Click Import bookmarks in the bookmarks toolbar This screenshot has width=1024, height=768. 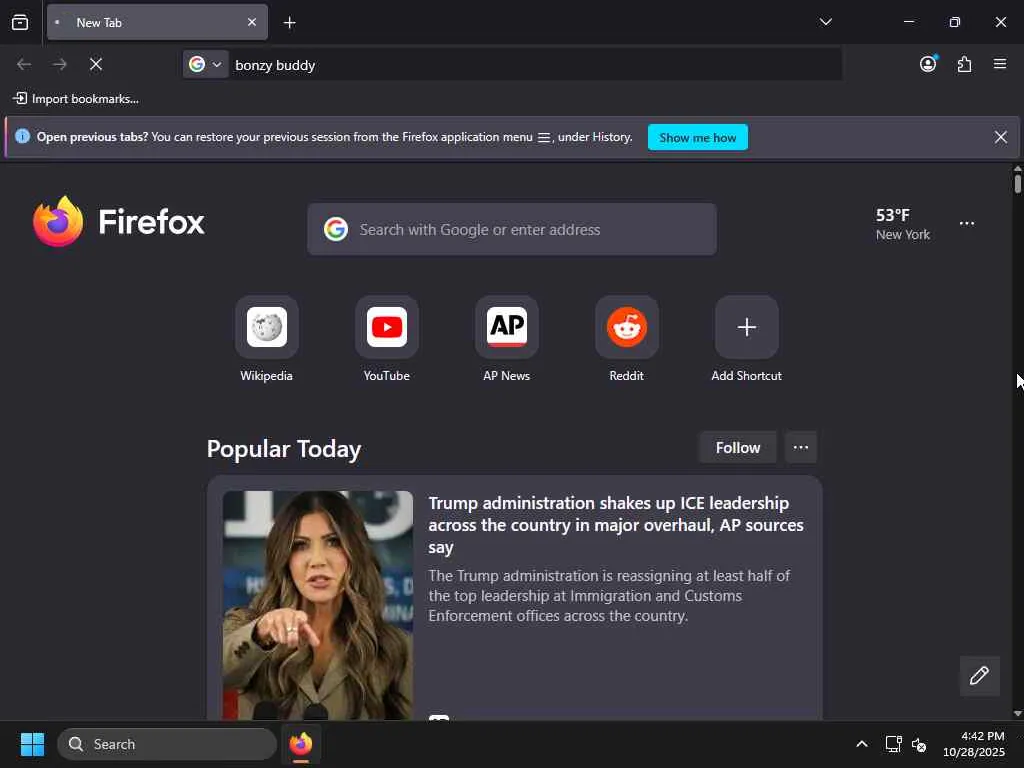coord(76,99)
